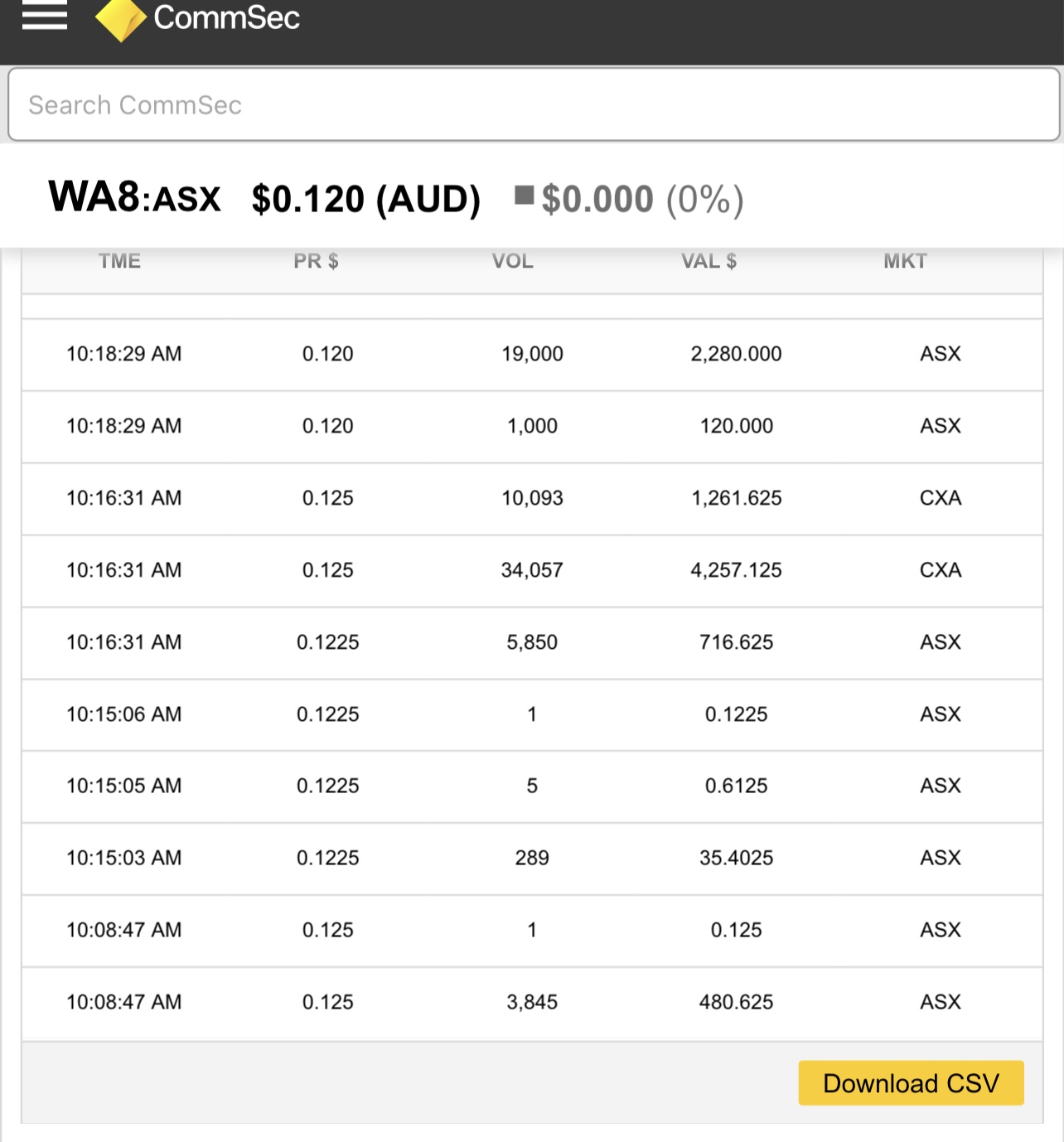Sort by the VOL column header
The width and height of the screenshot is (1064, 1142).
512,261
